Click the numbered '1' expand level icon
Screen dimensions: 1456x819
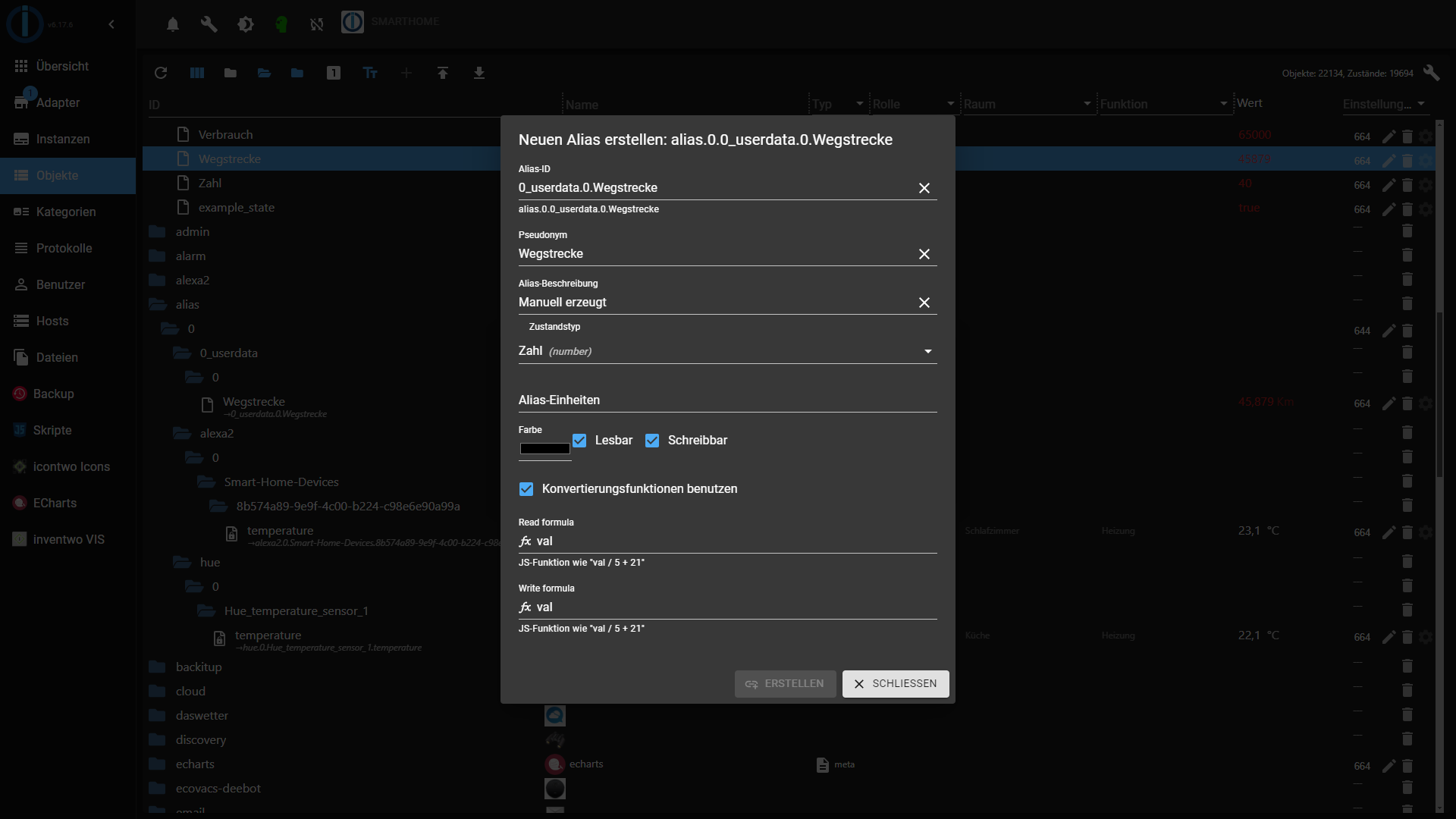pos(334,73)
